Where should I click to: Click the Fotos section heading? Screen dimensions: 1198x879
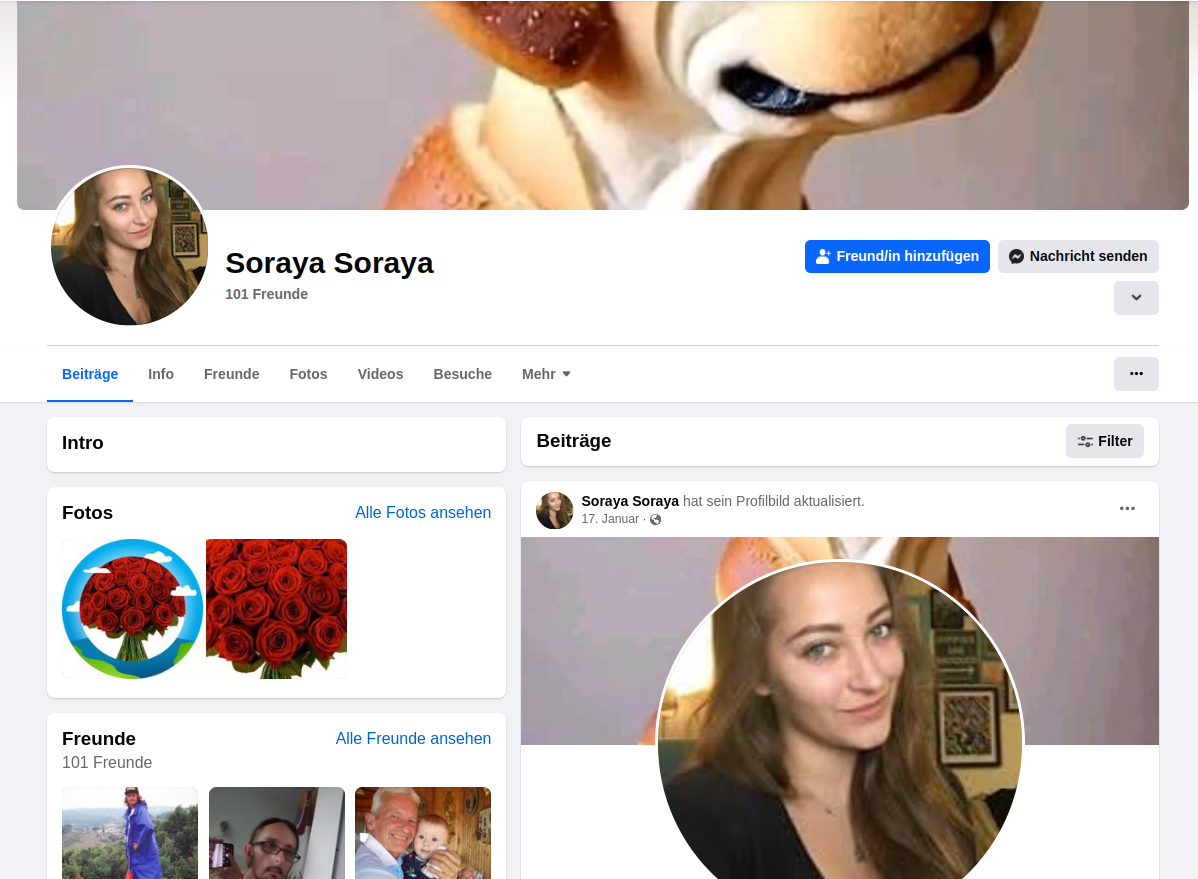point(87,513)
